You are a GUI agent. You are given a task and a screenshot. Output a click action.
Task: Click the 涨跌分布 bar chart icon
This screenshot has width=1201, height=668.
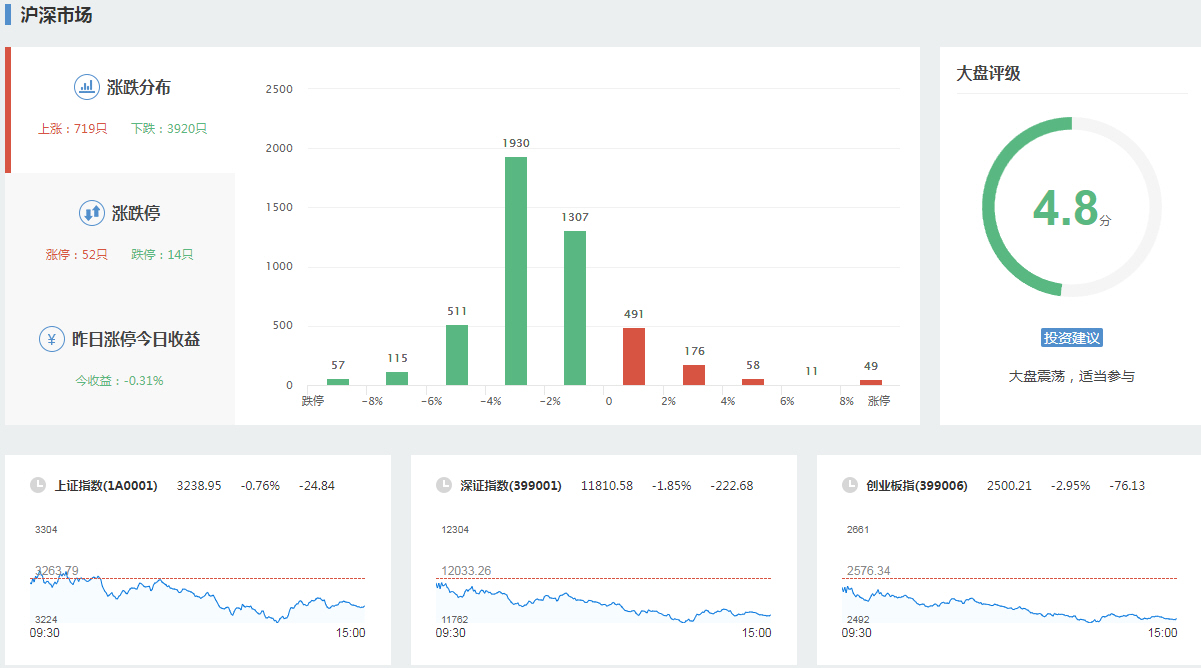pyautogui.click(x=87, y=87)
